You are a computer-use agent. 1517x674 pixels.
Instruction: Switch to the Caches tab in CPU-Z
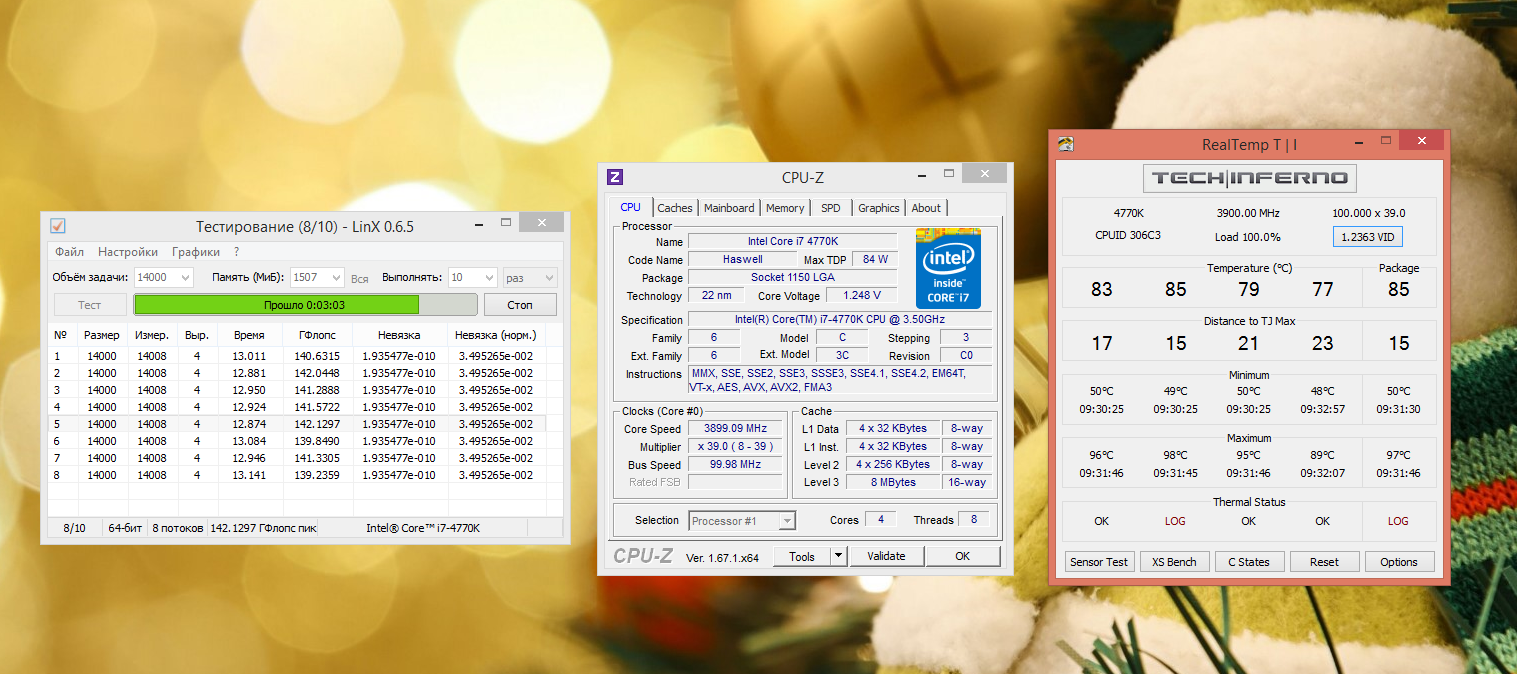tap(675, 208)
